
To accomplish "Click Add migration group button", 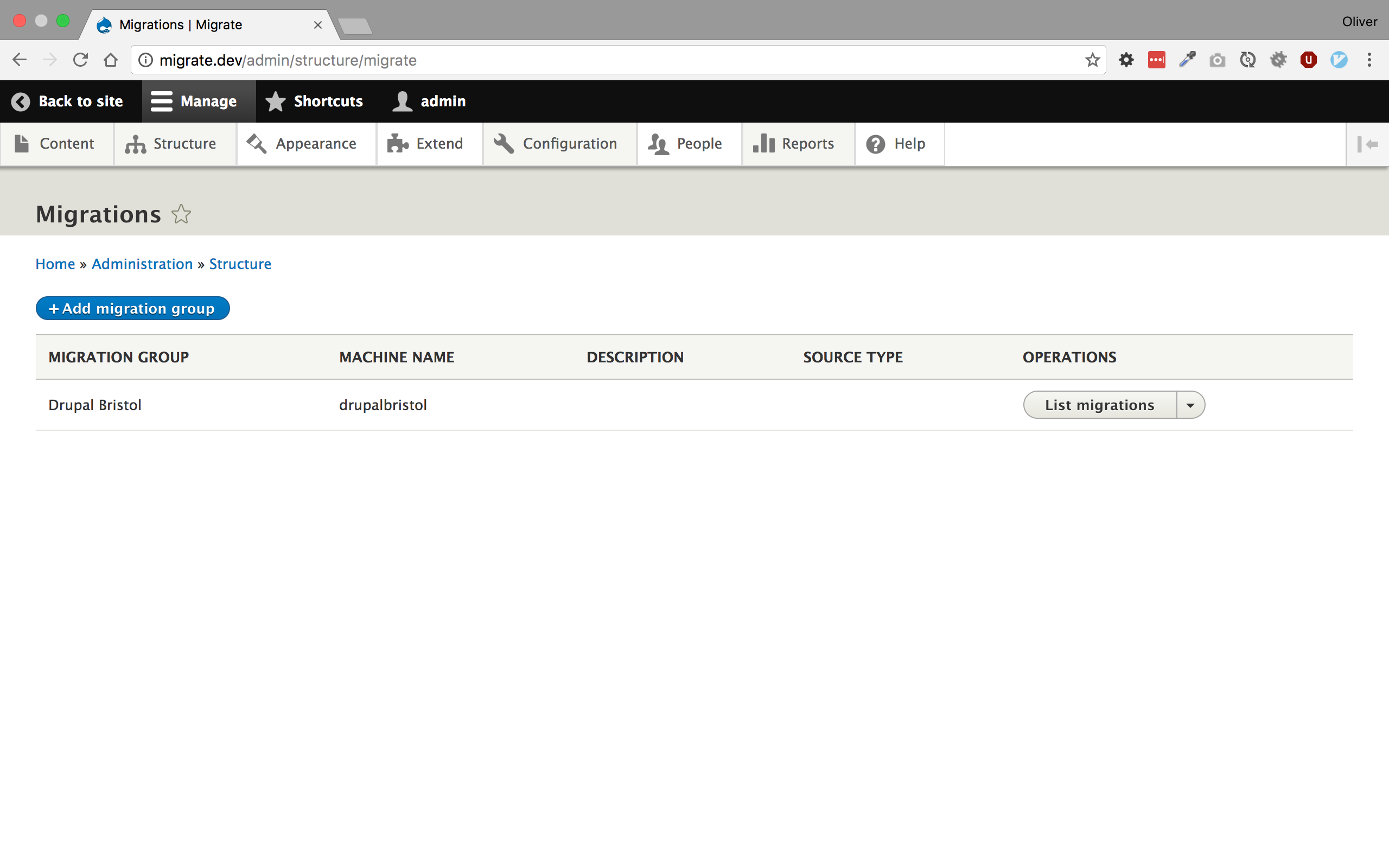I will tap(132, 309).
